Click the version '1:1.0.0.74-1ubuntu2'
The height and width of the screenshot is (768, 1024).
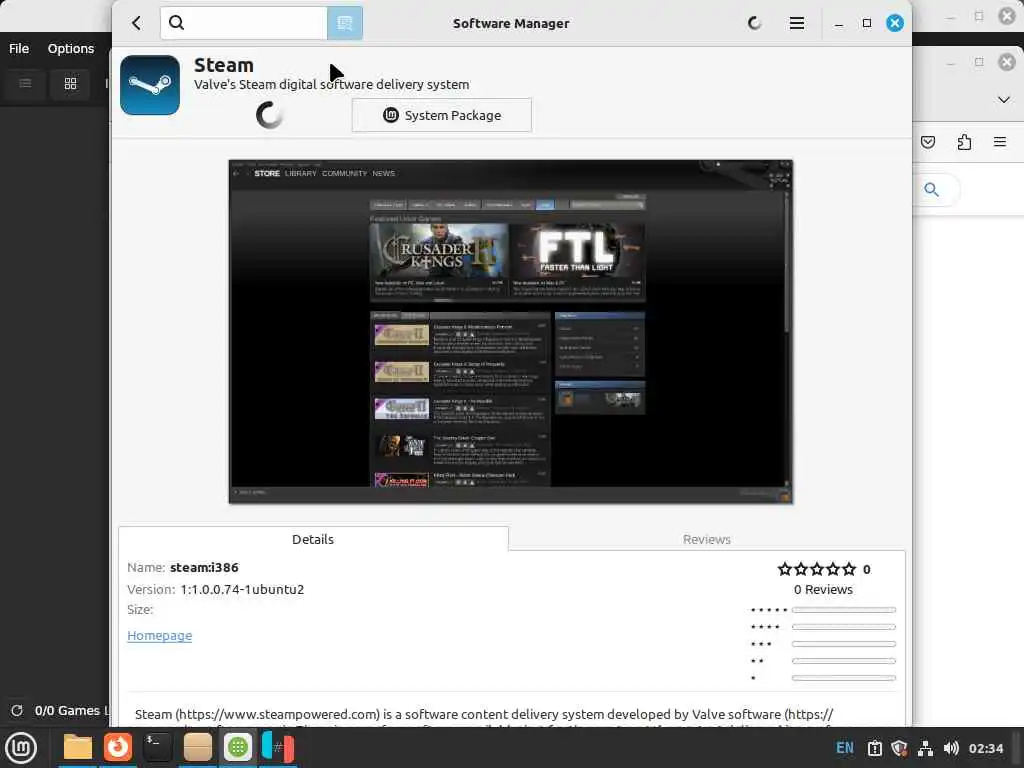tap(242, 589)
